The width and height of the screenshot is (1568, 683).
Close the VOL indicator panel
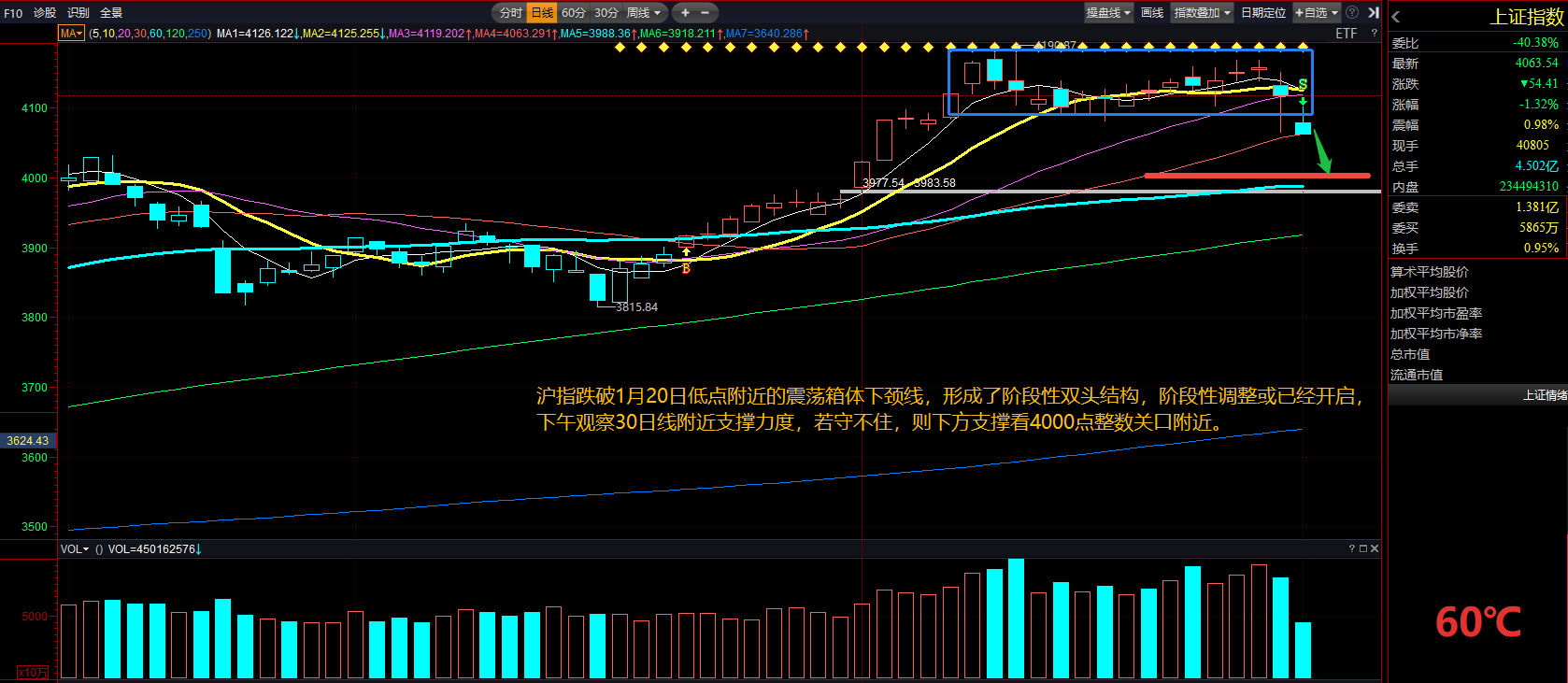(1374, 548)
